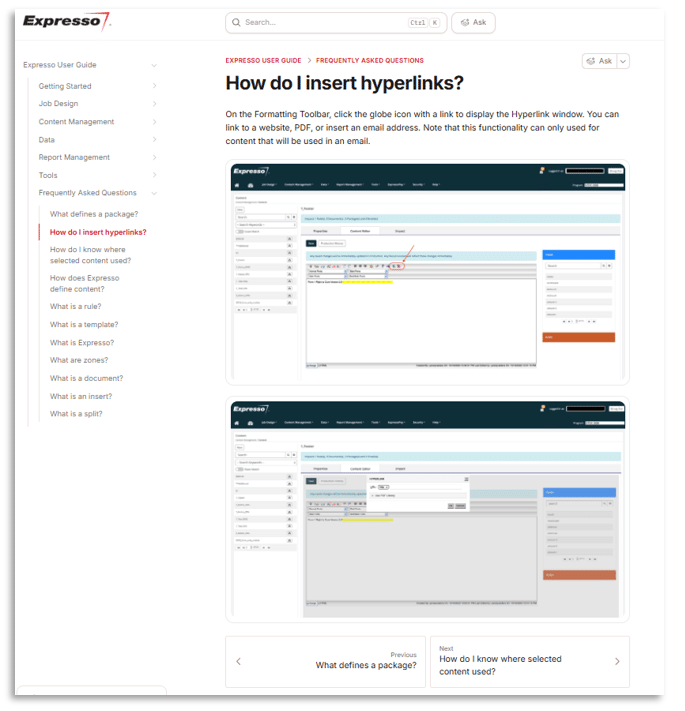This screenshot has height=711, width=685.
Task: Collapse the Expresso User Guide section
Action: click(x=154, y=65)
